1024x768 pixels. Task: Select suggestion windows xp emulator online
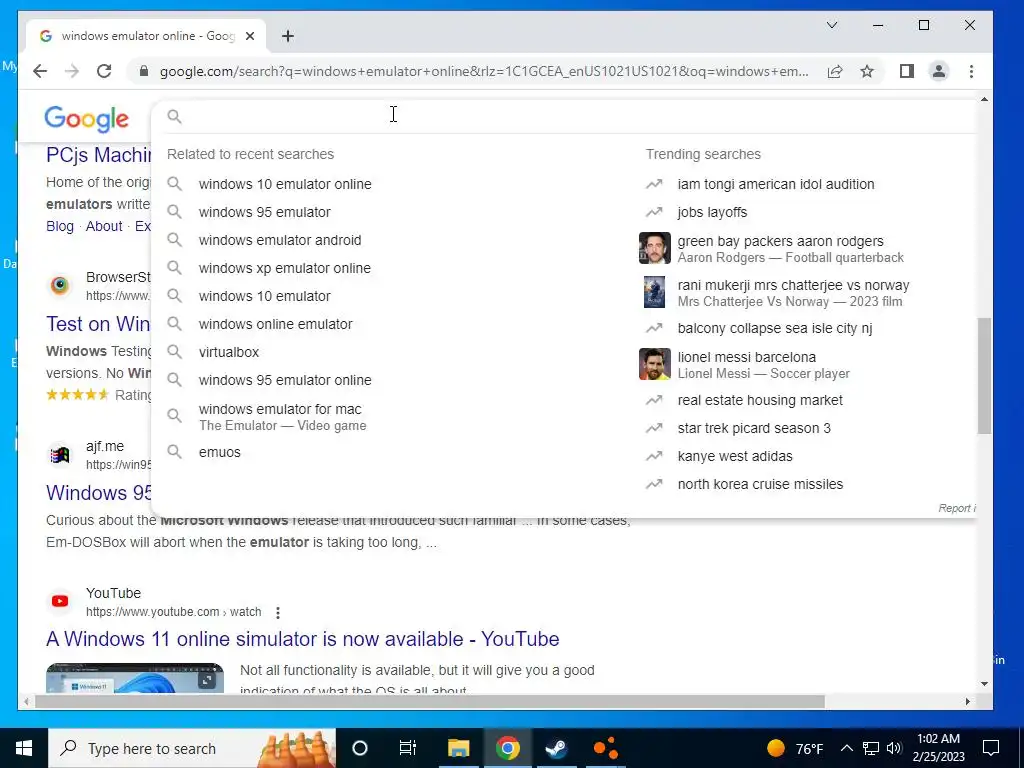pos(285,268)
